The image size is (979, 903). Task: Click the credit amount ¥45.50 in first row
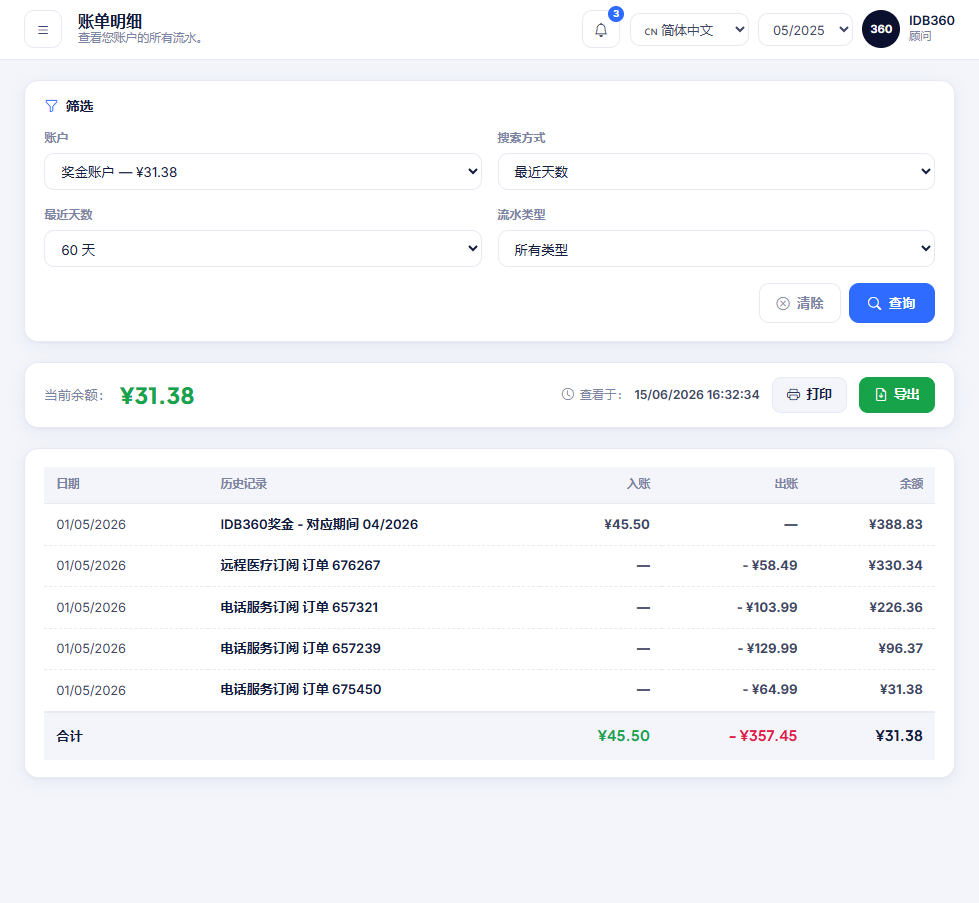(627, 525)
